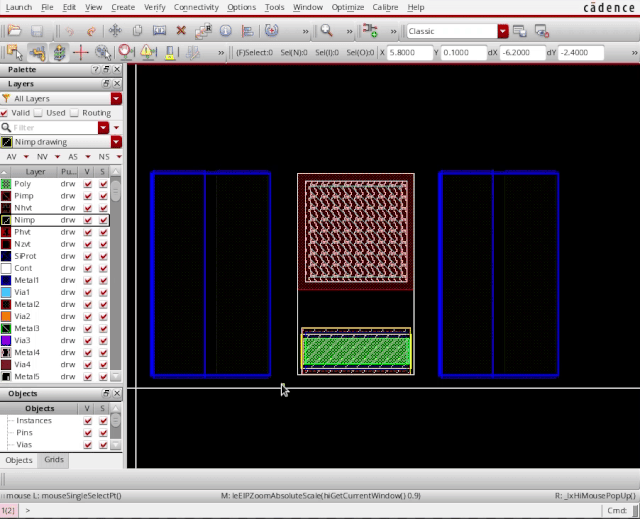This screenshot has width=640, height=519.
Task: Click the NS none-selectable button
Action: click(103, 157)
